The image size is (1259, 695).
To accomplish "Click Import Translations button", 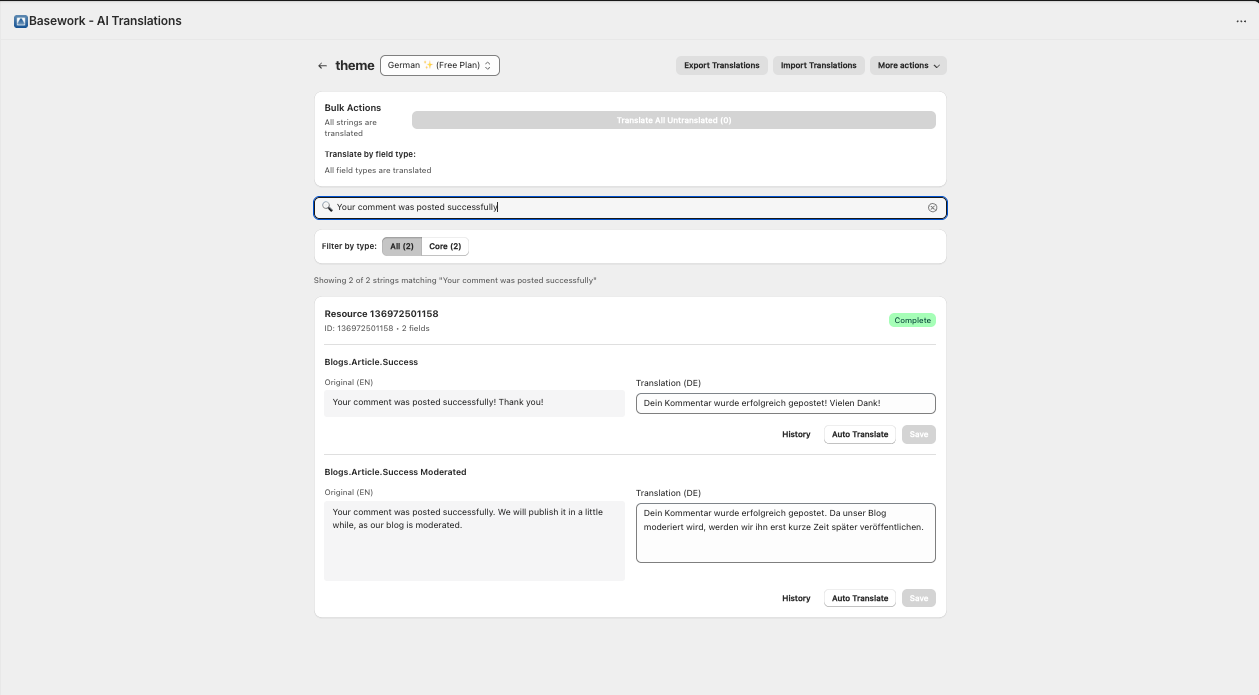I will (x=818, y=66).
